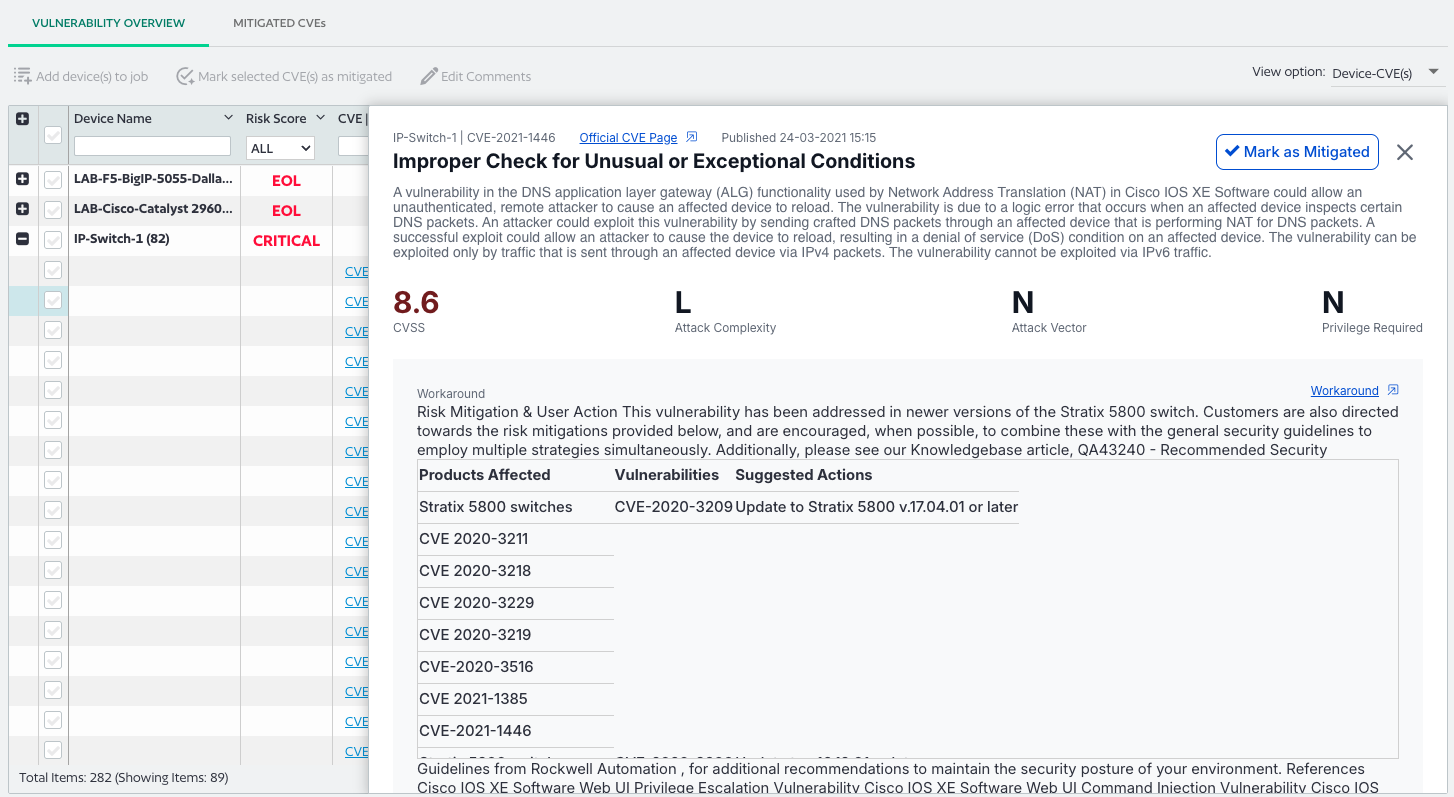Screen dimensions: 1454x797
Task: Click the Device Name filter input field
Action: [x=152, y=147]
